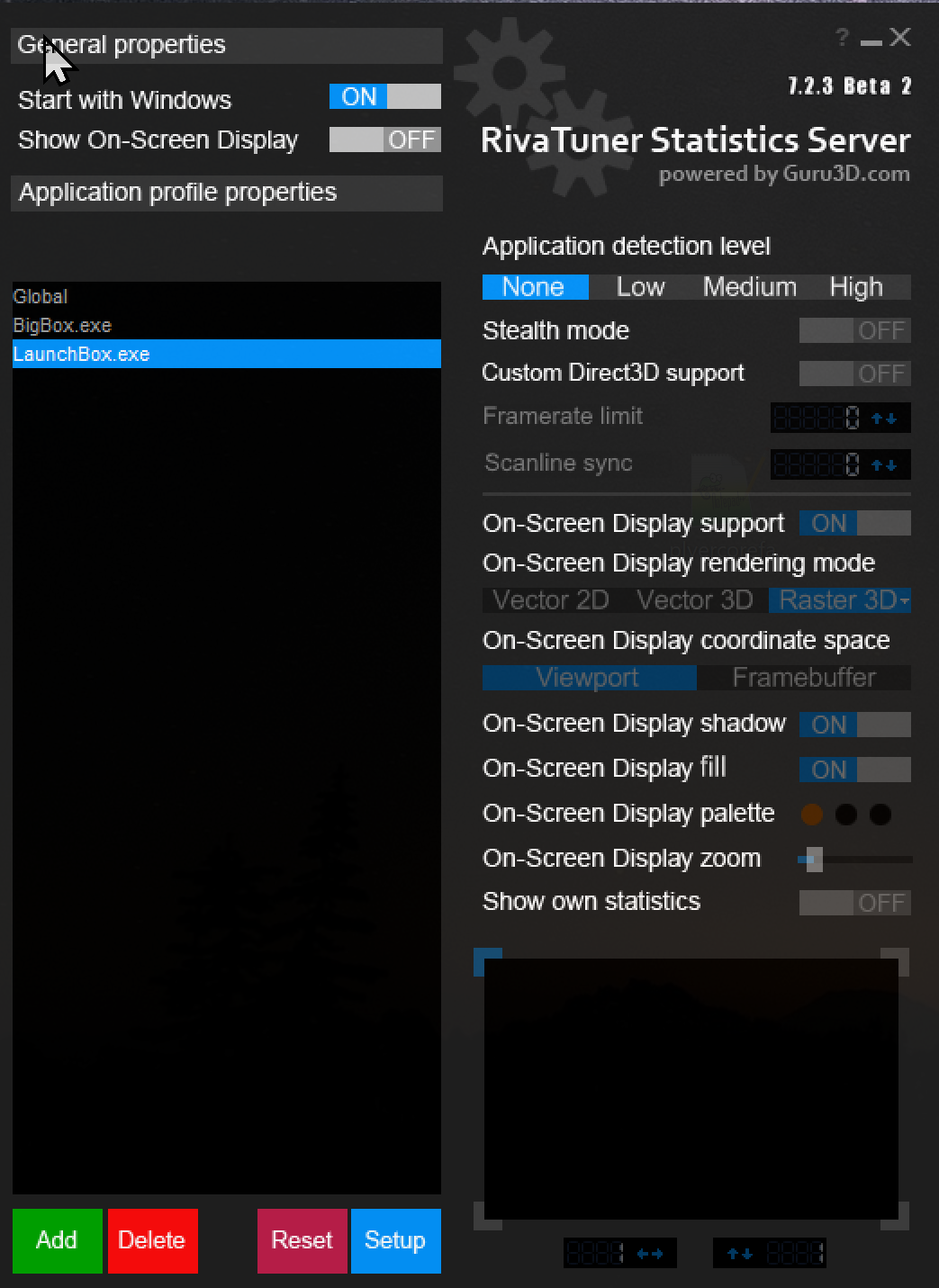Set detection level to Medium
Screen dimensions: 939x1288
tap(750, 287)
